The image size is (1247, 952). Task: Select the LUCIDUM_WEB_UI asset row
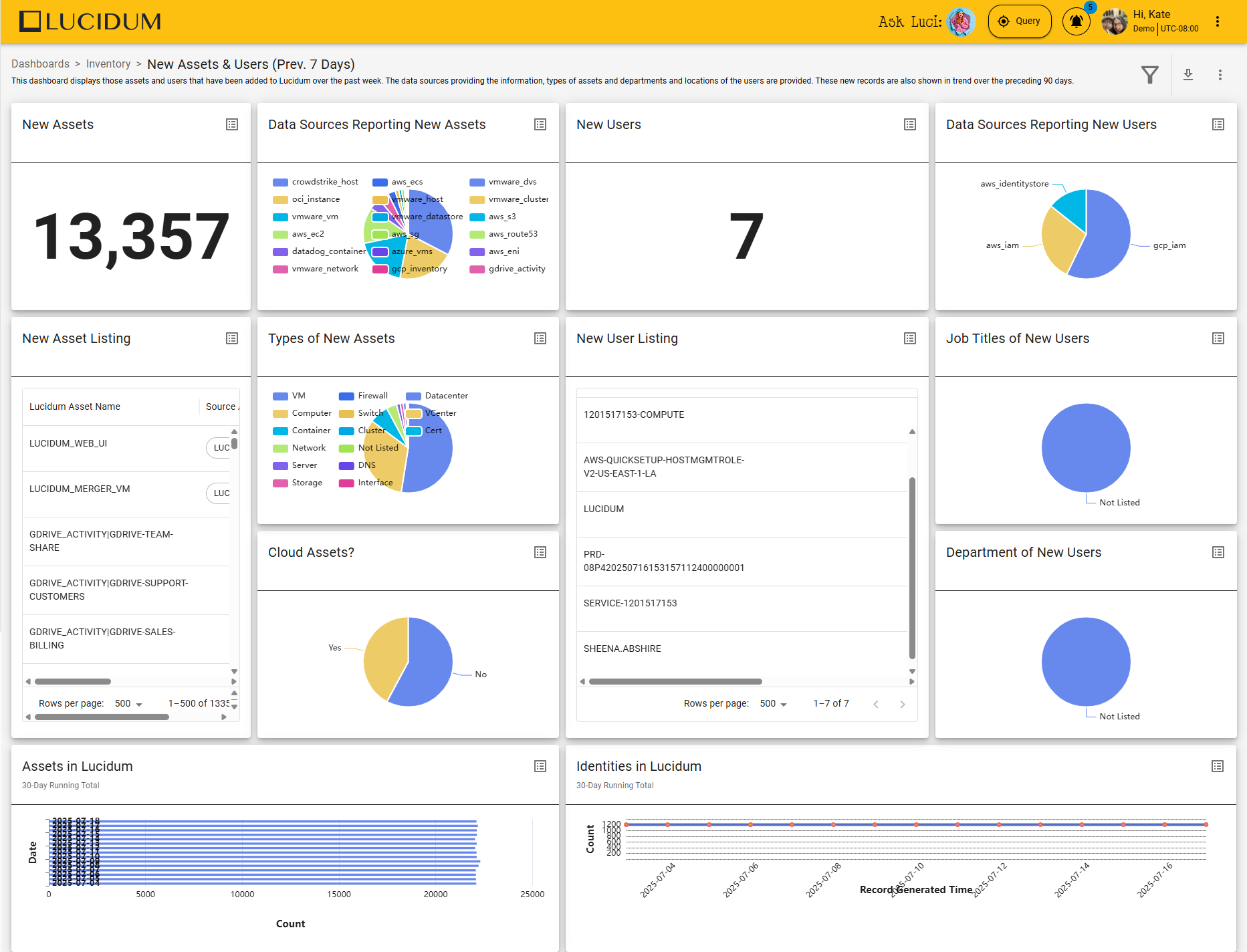126,449
